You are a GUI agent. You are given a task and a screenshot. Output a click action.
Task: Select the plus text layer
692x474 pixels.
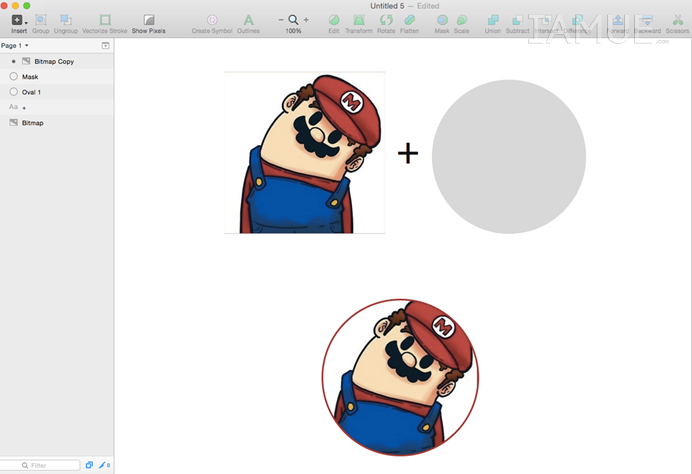(x=57, y=107)
